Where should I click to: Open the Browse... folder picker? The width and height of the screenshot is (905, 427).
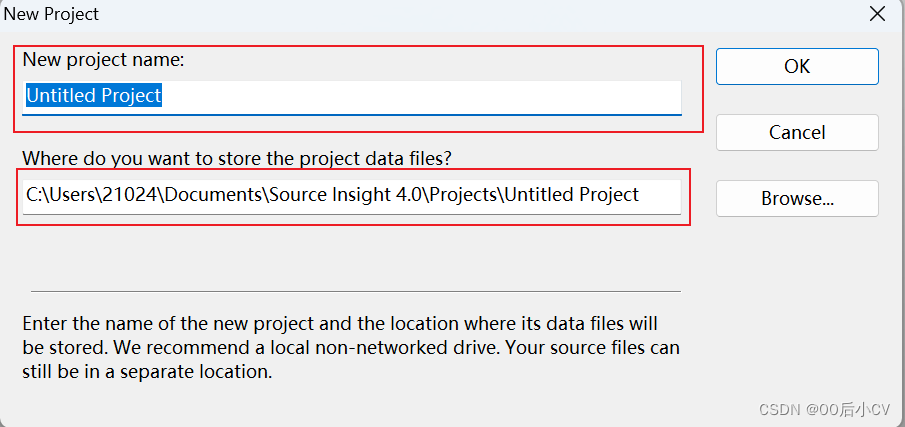click(x=797, y=198)
